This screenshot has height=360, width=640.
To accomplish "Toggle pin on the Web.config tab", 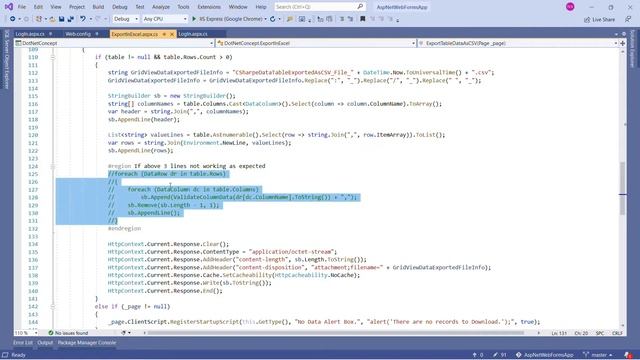I will 97,34.
